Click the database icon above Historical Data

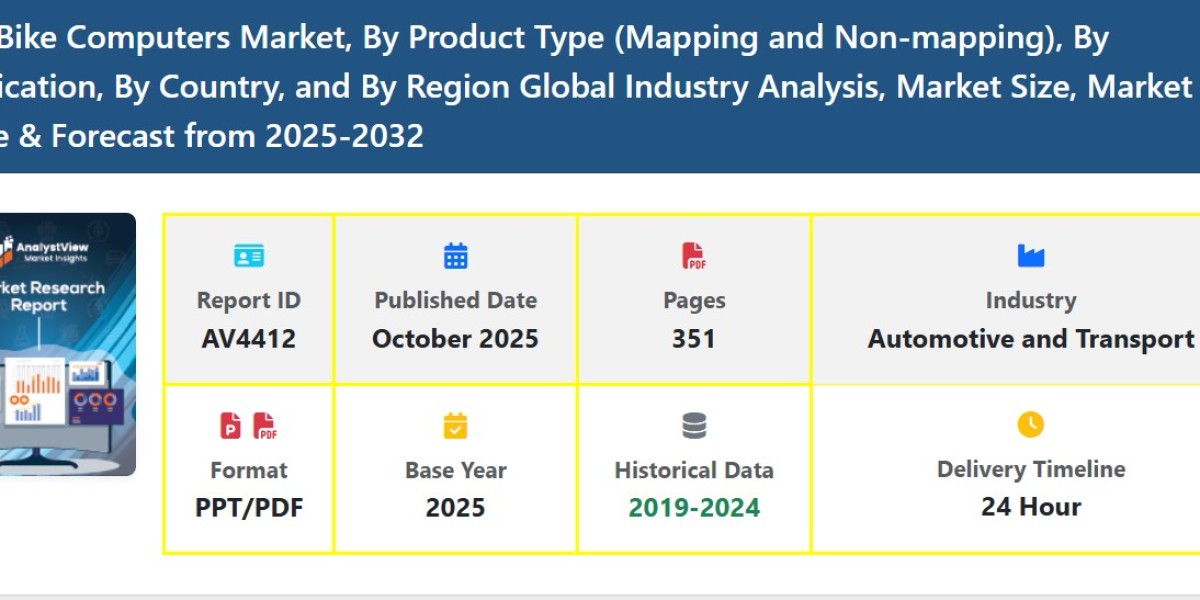click(x=693, y=425)
